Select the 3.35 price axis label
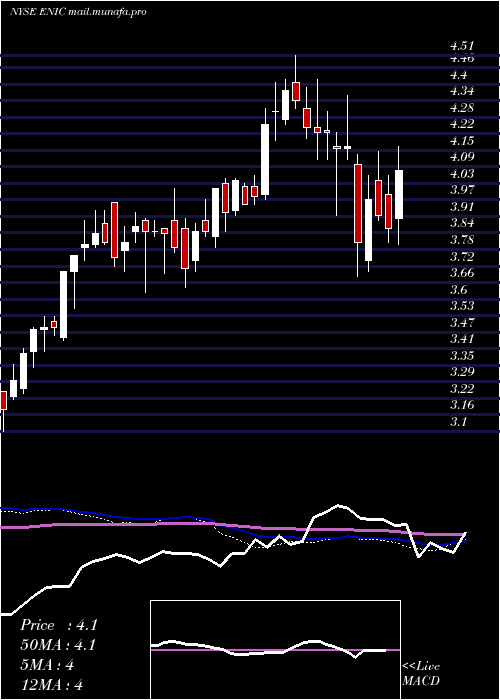Screen dimensions: 500x700 point(462,355)
